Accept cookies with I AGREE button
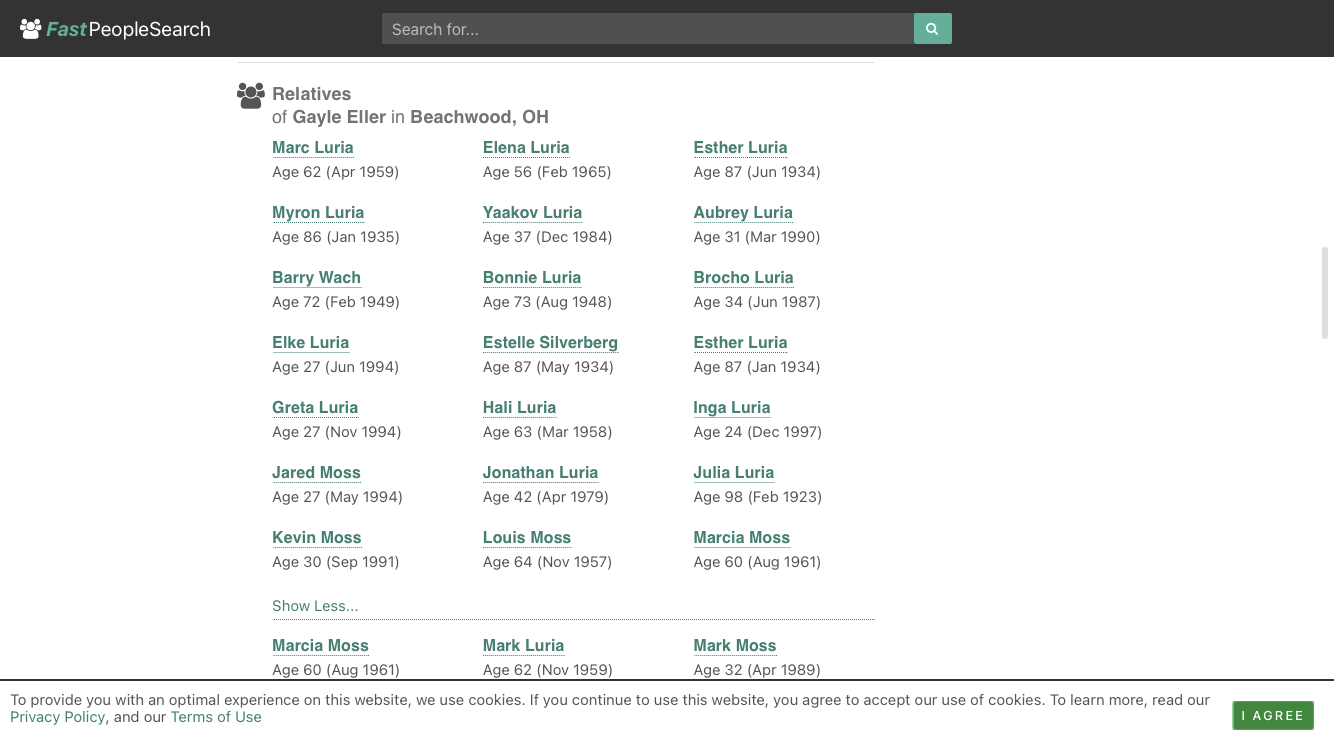1334x750 pixels. [x=1273, y=715]
